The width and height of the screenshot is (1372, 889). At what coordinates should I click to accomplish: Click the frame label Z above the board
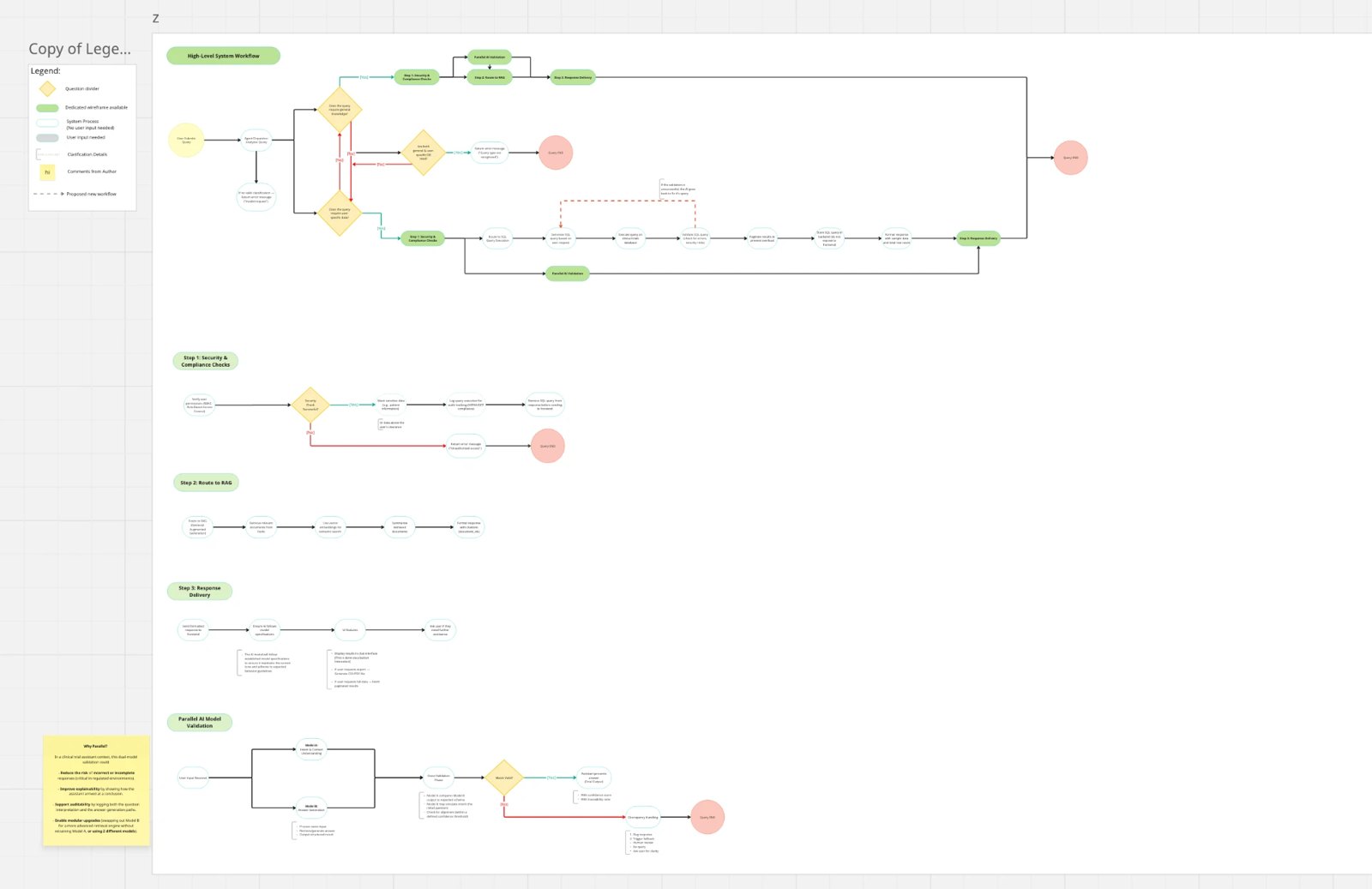(x=155, y=19)
